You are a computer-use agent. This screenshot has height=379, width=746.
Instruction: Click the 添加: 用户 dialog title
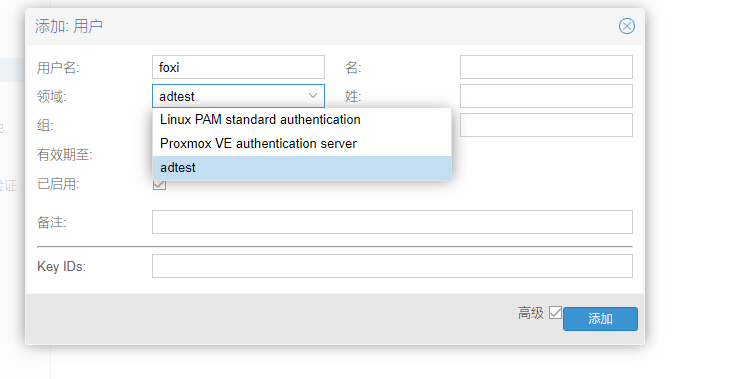tap(69, 26)
